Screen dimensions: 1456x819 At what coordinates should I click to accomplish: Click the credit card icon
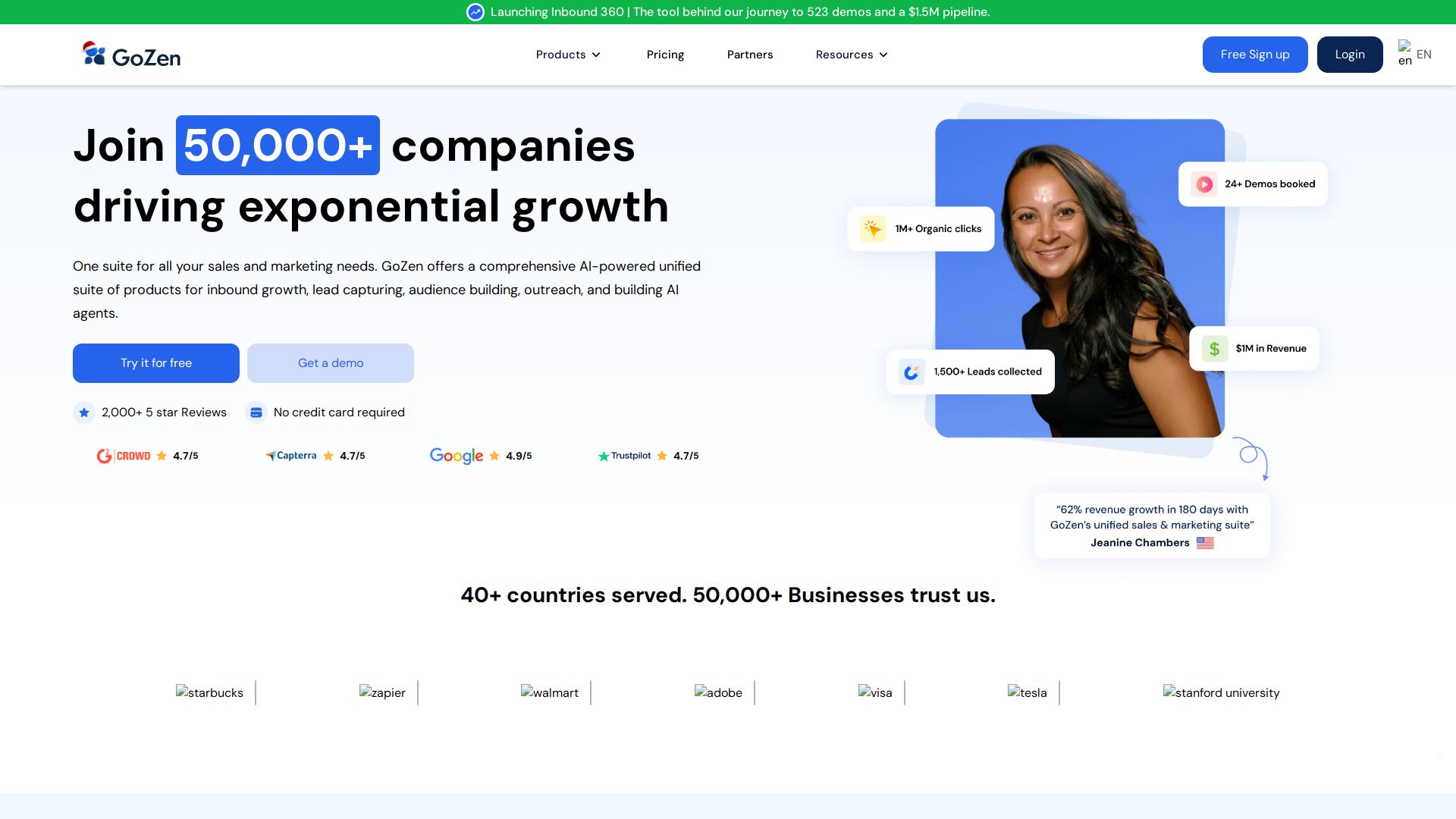click(x=256, y=413)
